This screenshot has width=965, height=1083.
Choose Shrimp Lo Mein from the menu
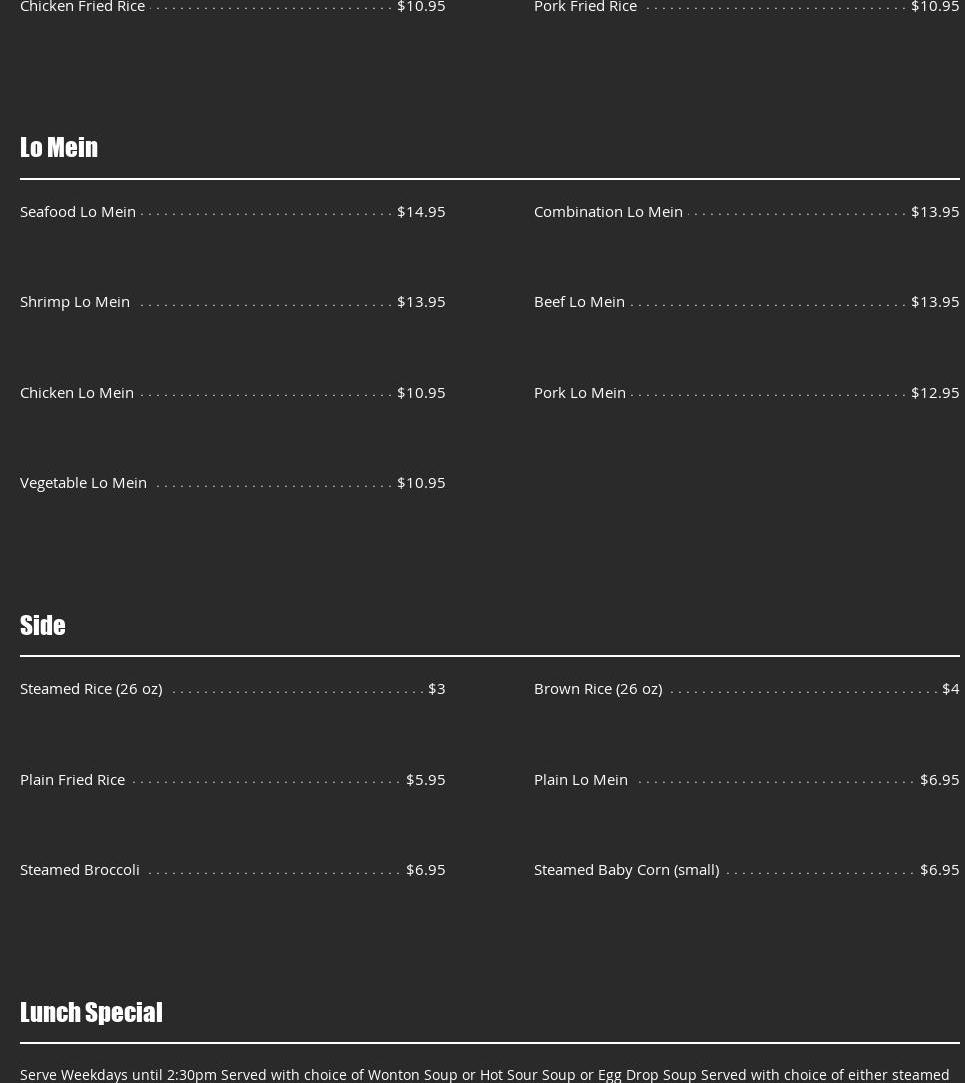[75, 301]
